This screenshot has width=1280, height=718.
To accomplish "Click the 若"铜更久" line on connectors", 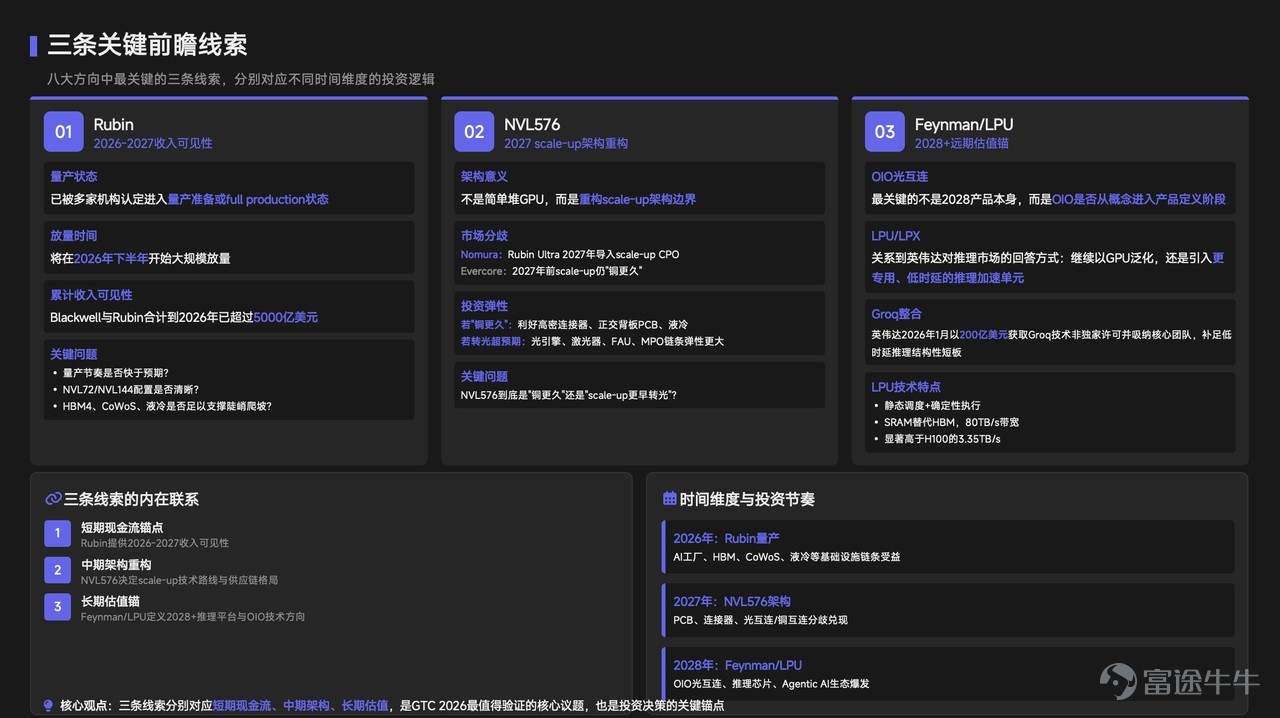I will click(574, 324).
